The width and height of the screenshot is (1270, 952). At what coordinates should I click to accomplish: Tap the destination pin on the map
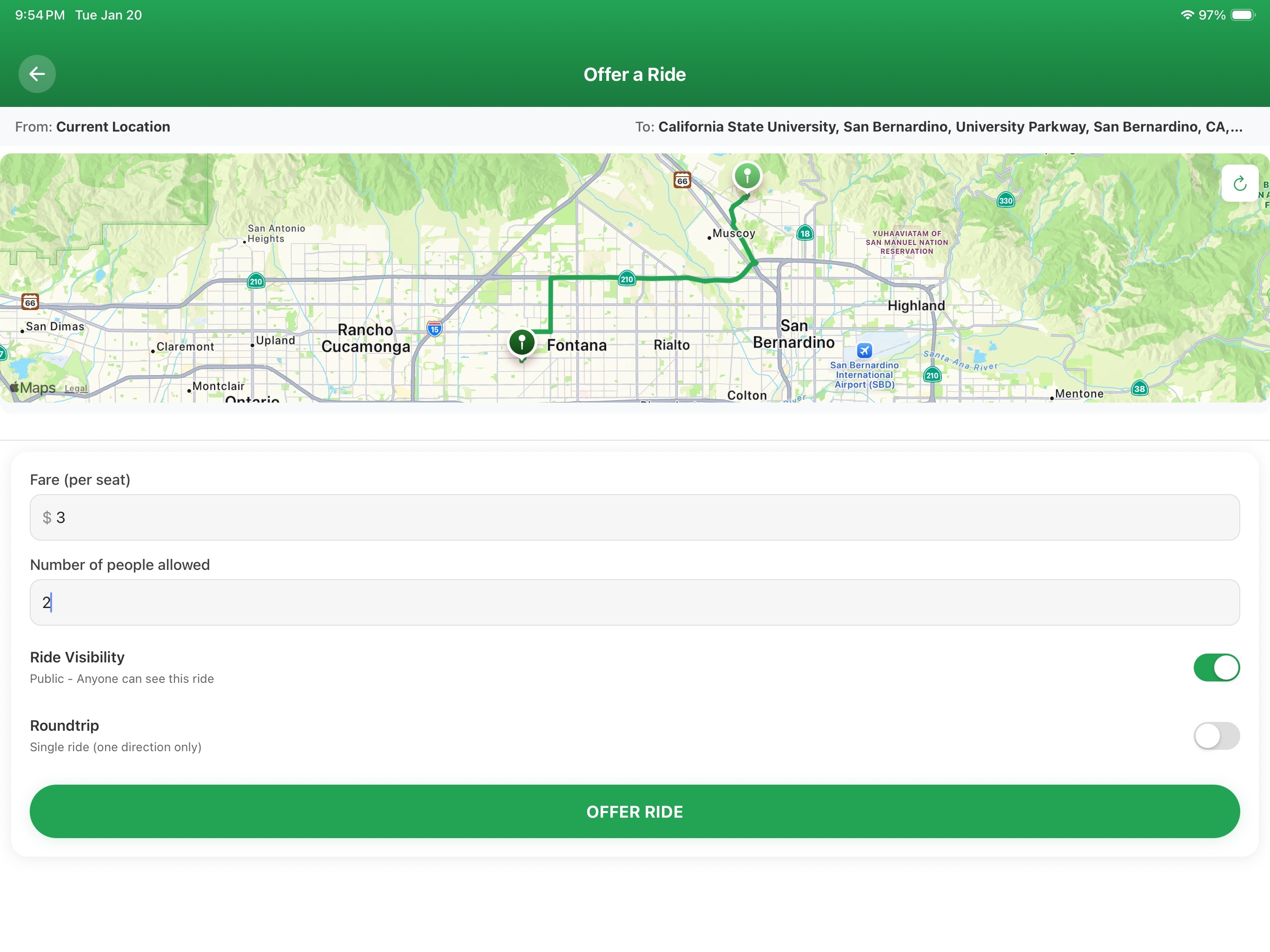(x=747, y=176)
